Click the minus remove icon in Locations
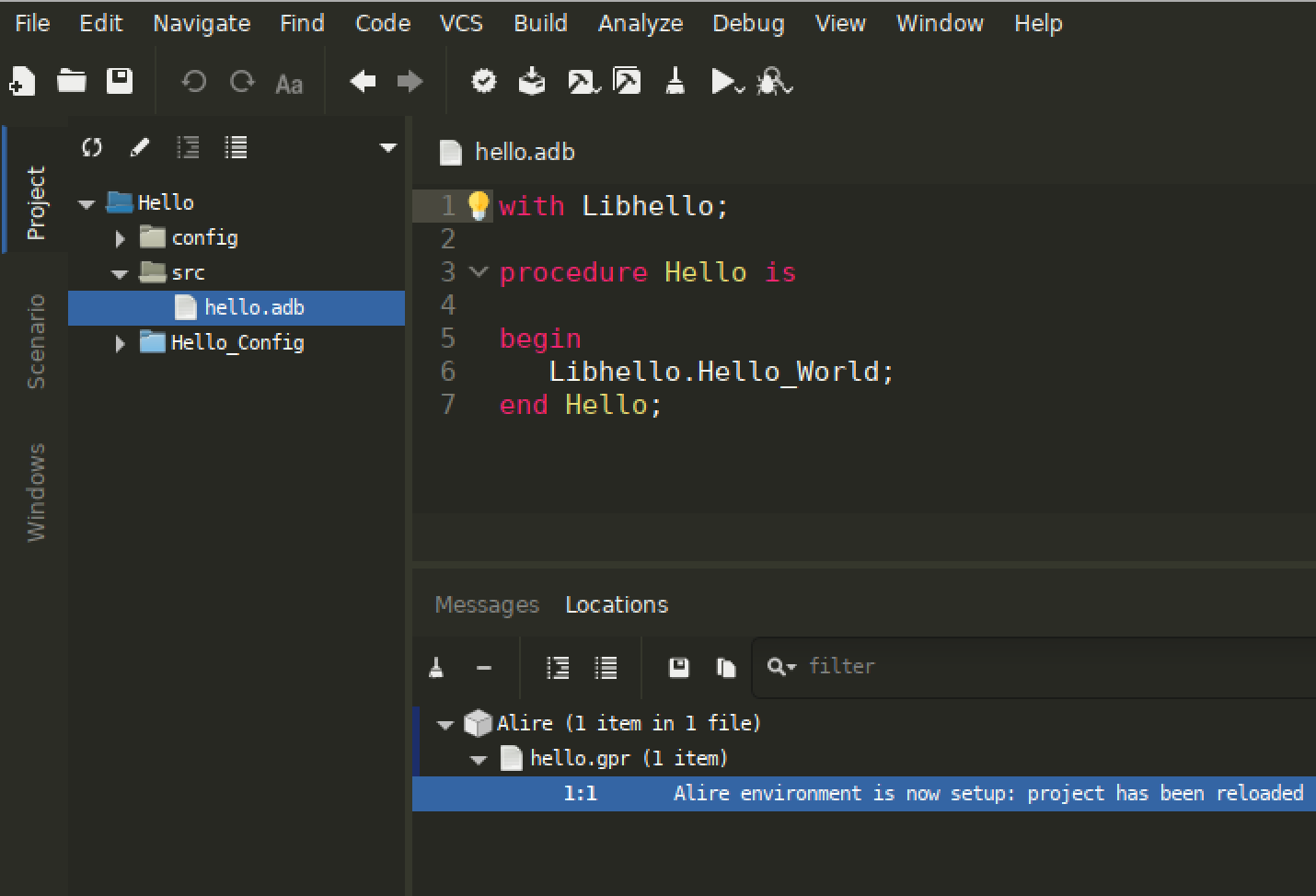 pos(484,668)
